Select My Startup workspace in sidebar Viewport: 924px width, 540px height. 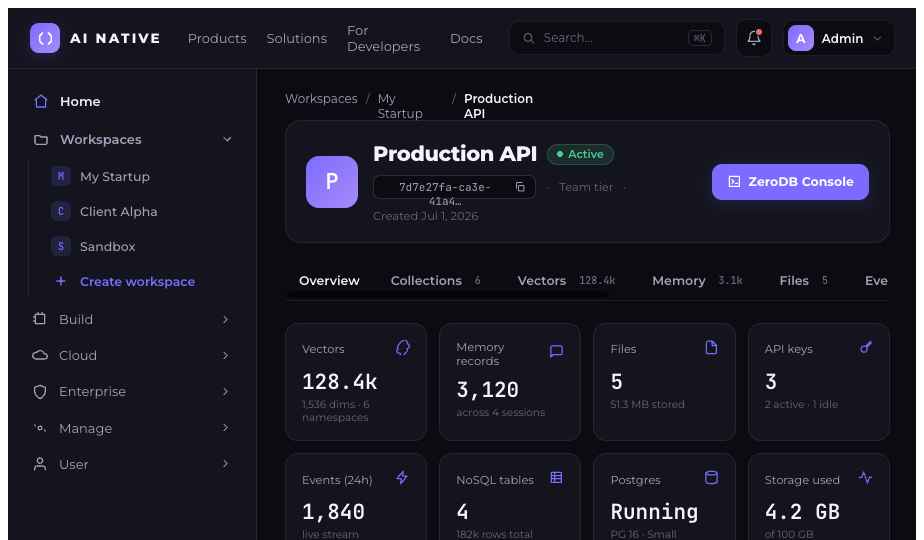coord(115,176)
